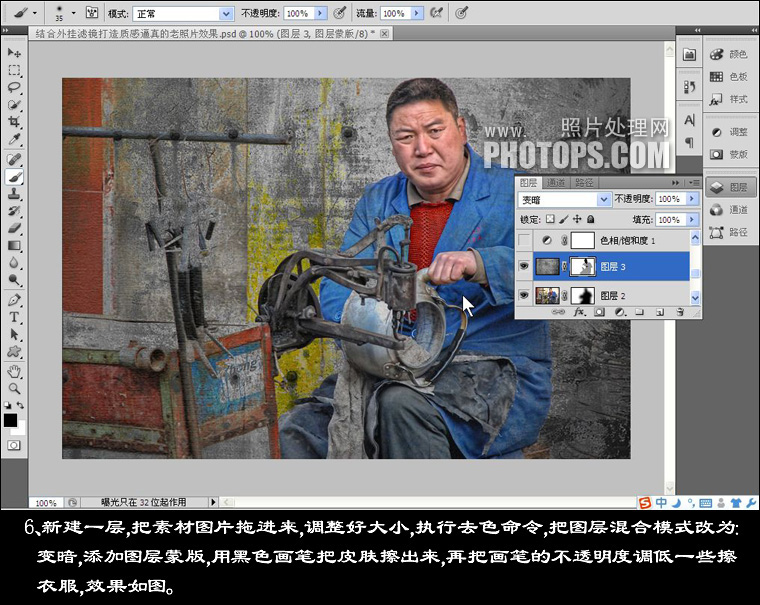Hide 图层 2 with its eye icon
Screen dimensions: 760x605
point(524,295)
